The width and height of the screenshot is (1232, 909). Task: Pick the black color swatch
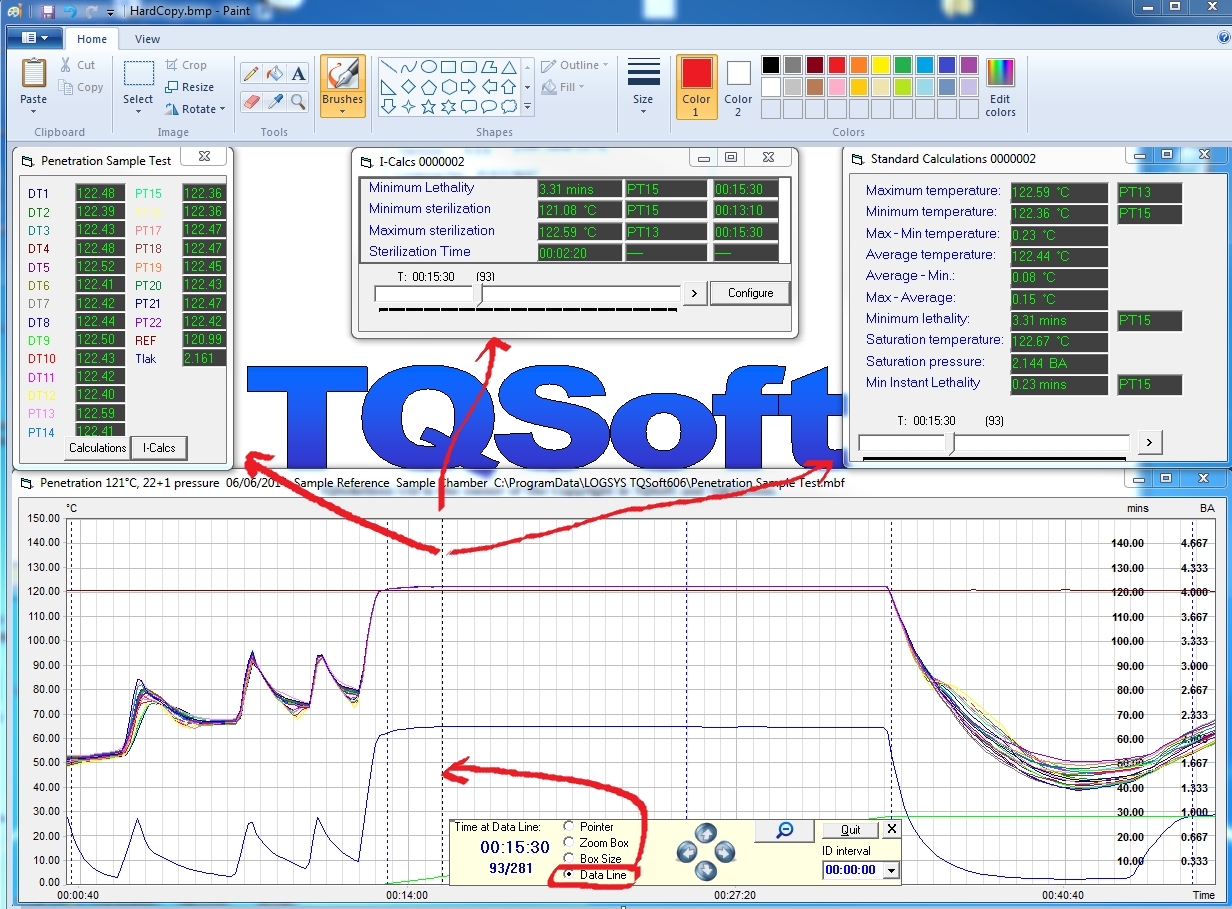point(770,65)
